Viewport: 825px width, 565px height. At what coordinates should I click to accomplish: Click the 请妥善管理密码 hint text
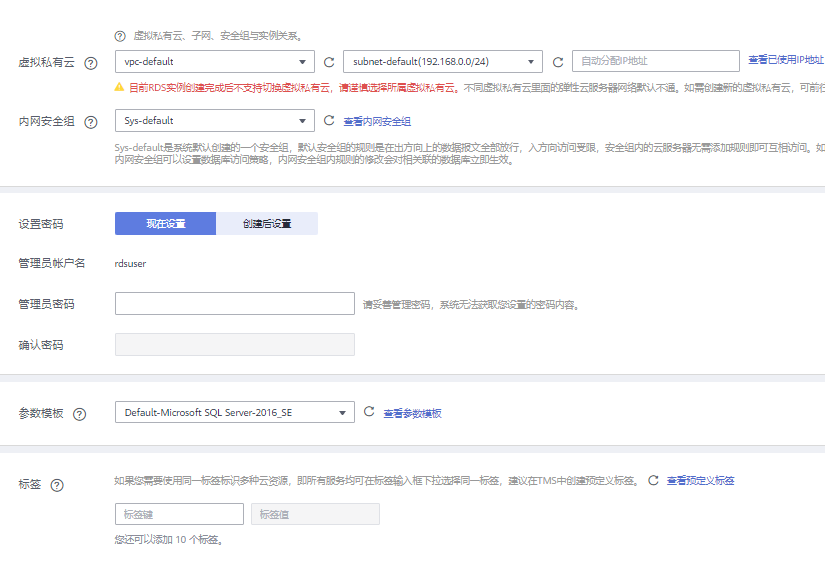[471, 305]
